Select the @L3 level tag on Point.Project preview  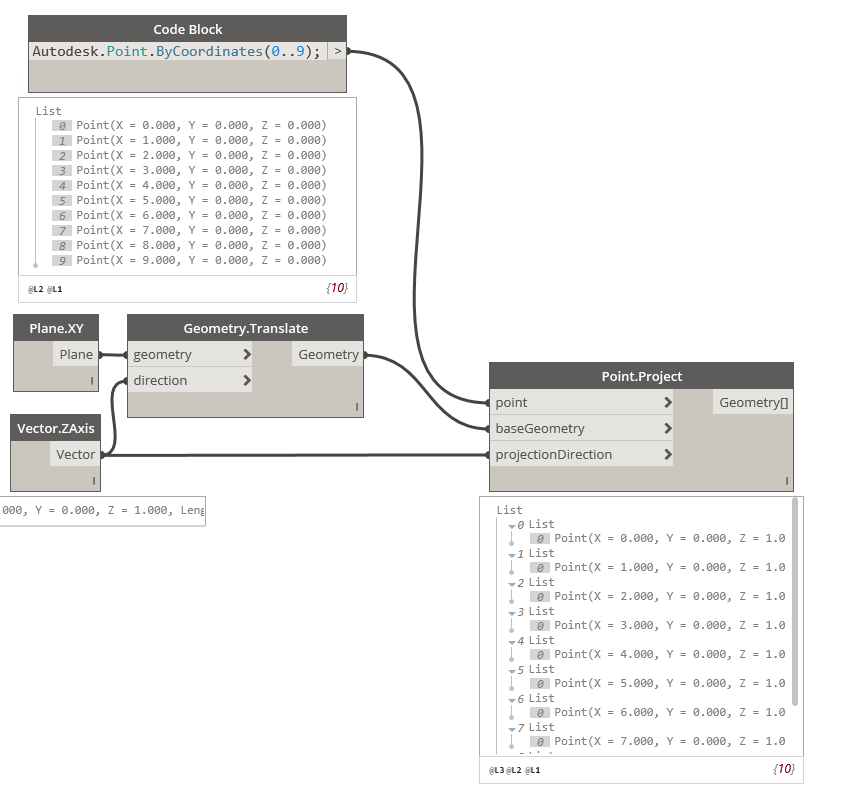[x=495, y=770]
